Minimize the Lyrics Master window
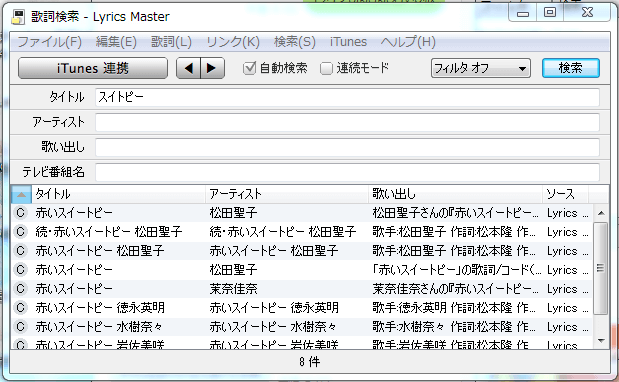Screen dimensions: 619x382 (523, 13)
